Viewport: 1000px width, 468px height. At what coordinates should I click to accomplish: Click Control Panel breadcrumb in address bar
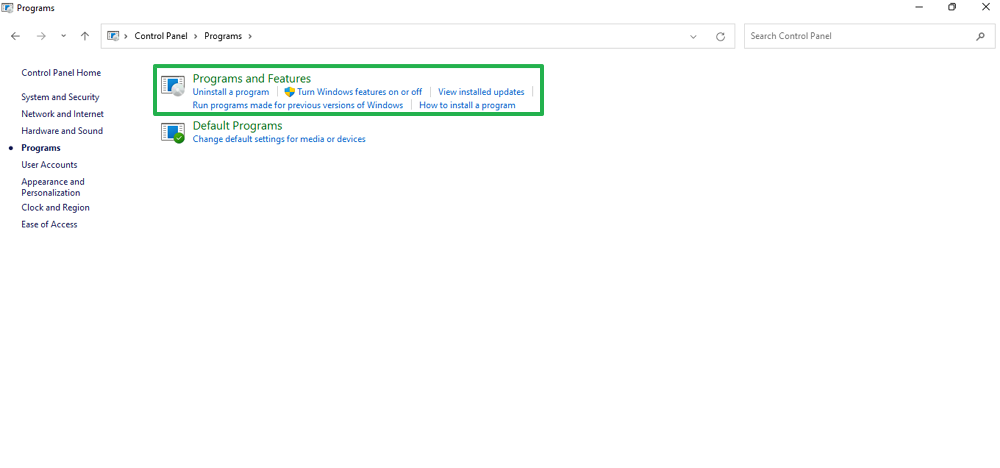161,36
